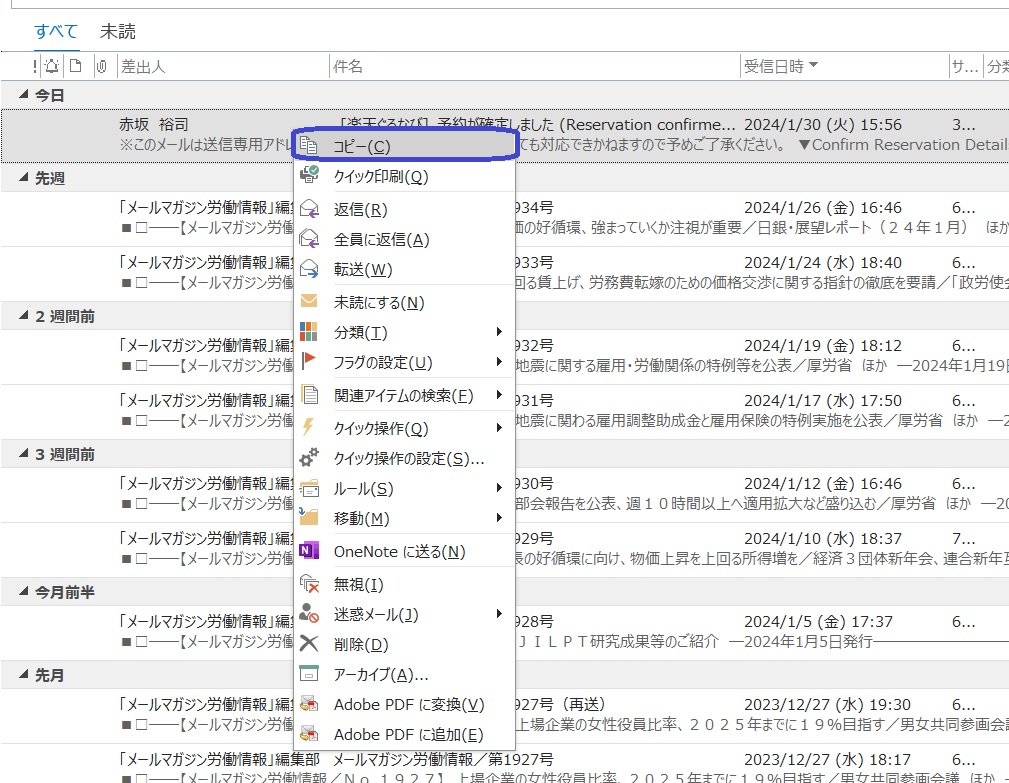The image size is (1009, 783).
Task: Open the 分類(T) submenu arrow
Action: pyautogui.click(x=499, y=332)
